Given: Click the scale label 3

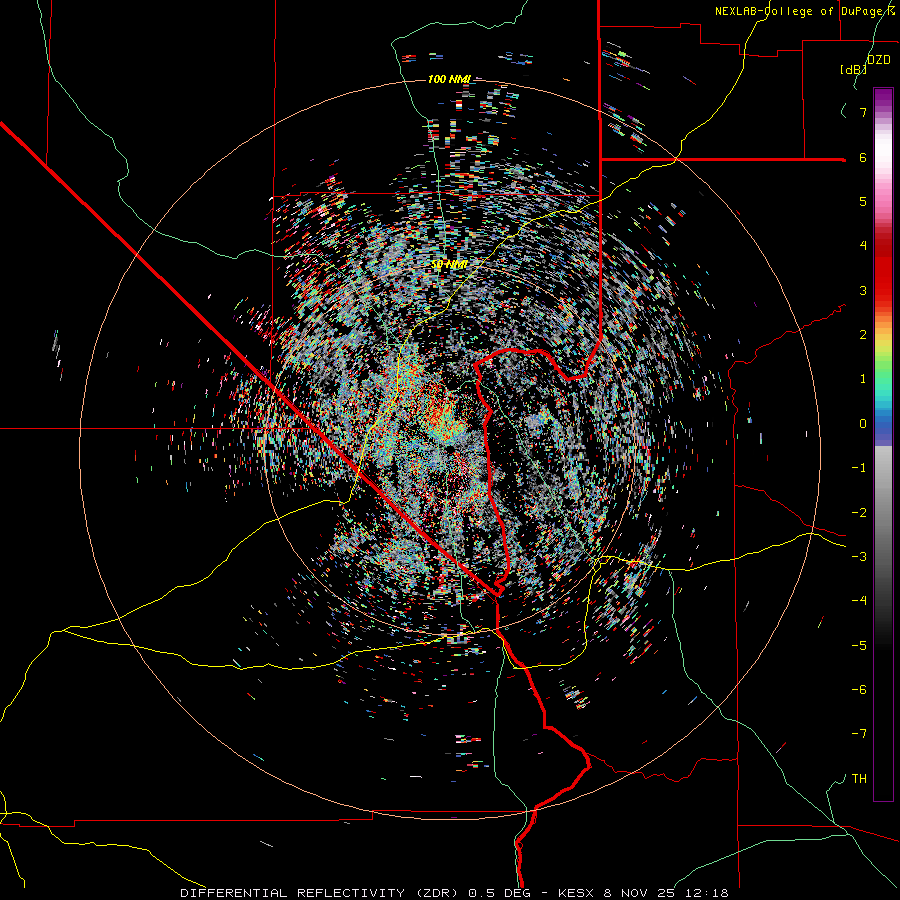Looking at the screenshot, I should click(x=863, y=290).
